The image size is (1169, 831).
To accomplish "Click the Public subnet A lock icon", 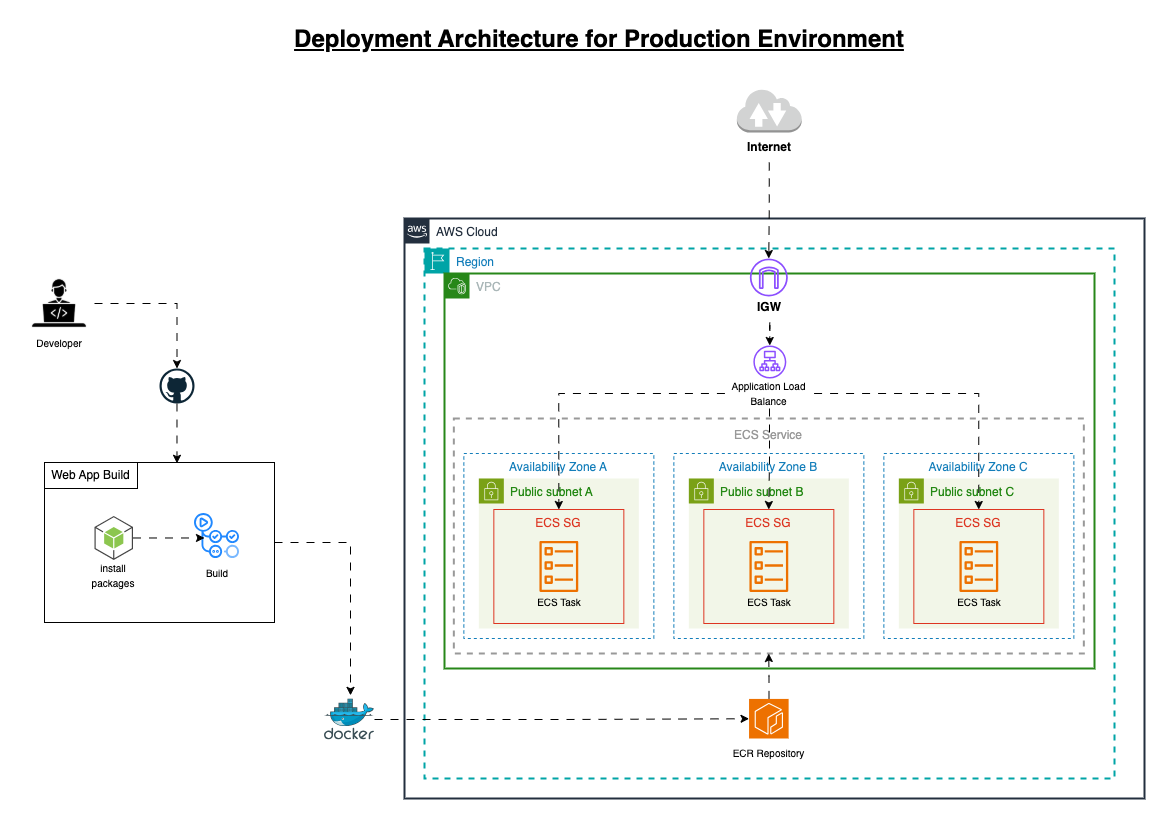I will 491,491.
